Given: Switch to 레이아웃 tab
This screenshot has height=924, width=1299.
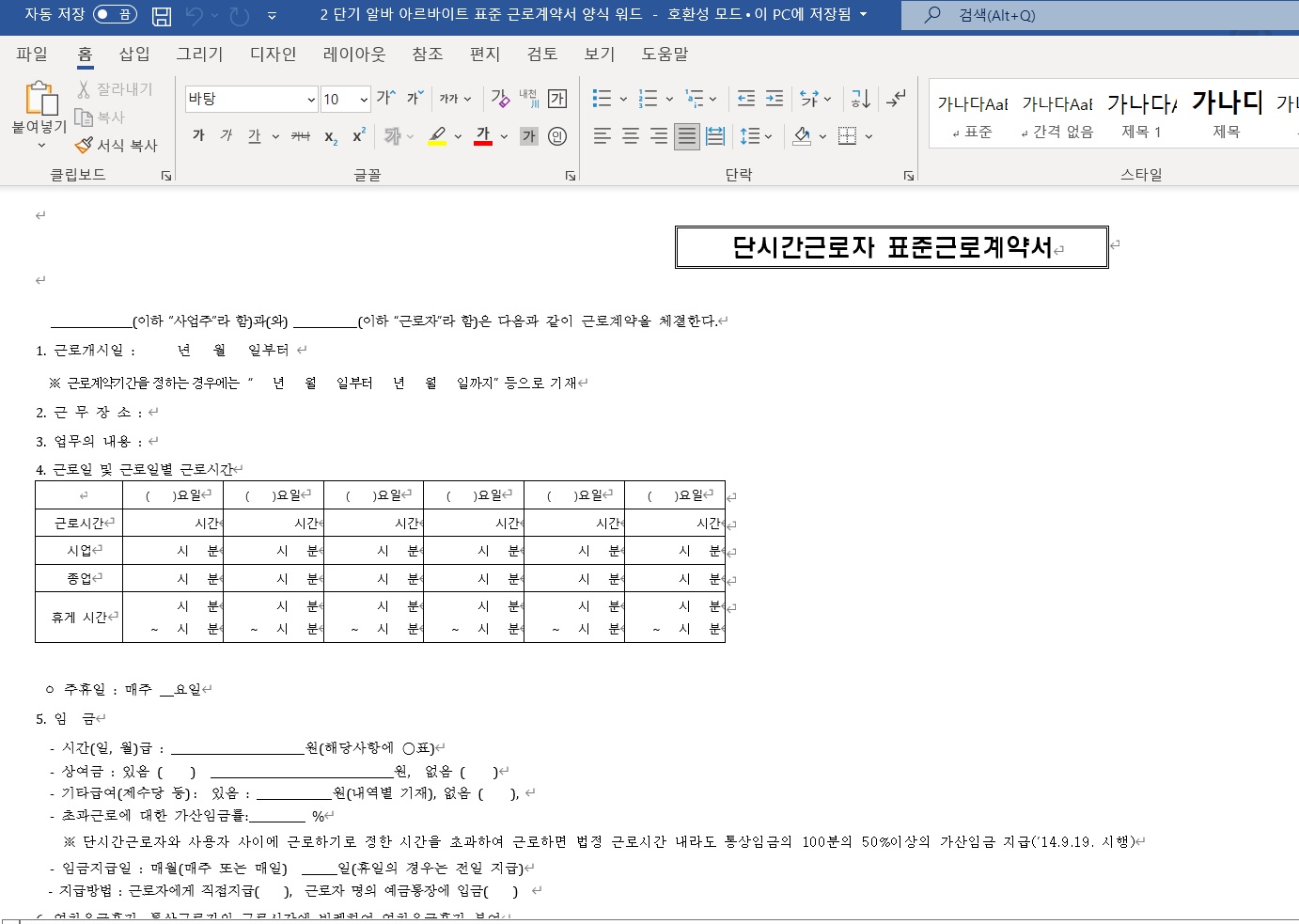Looking at the screenshot, I should [x=354, y=55].
